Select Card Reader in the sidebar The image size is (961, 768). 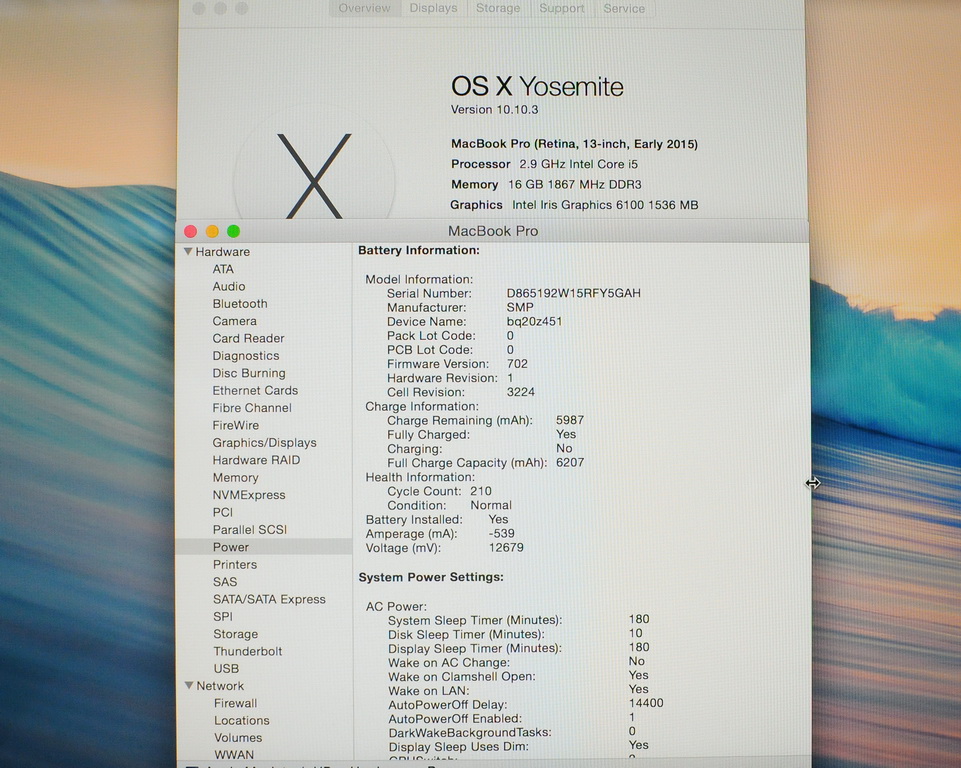[x=248, y=338]
